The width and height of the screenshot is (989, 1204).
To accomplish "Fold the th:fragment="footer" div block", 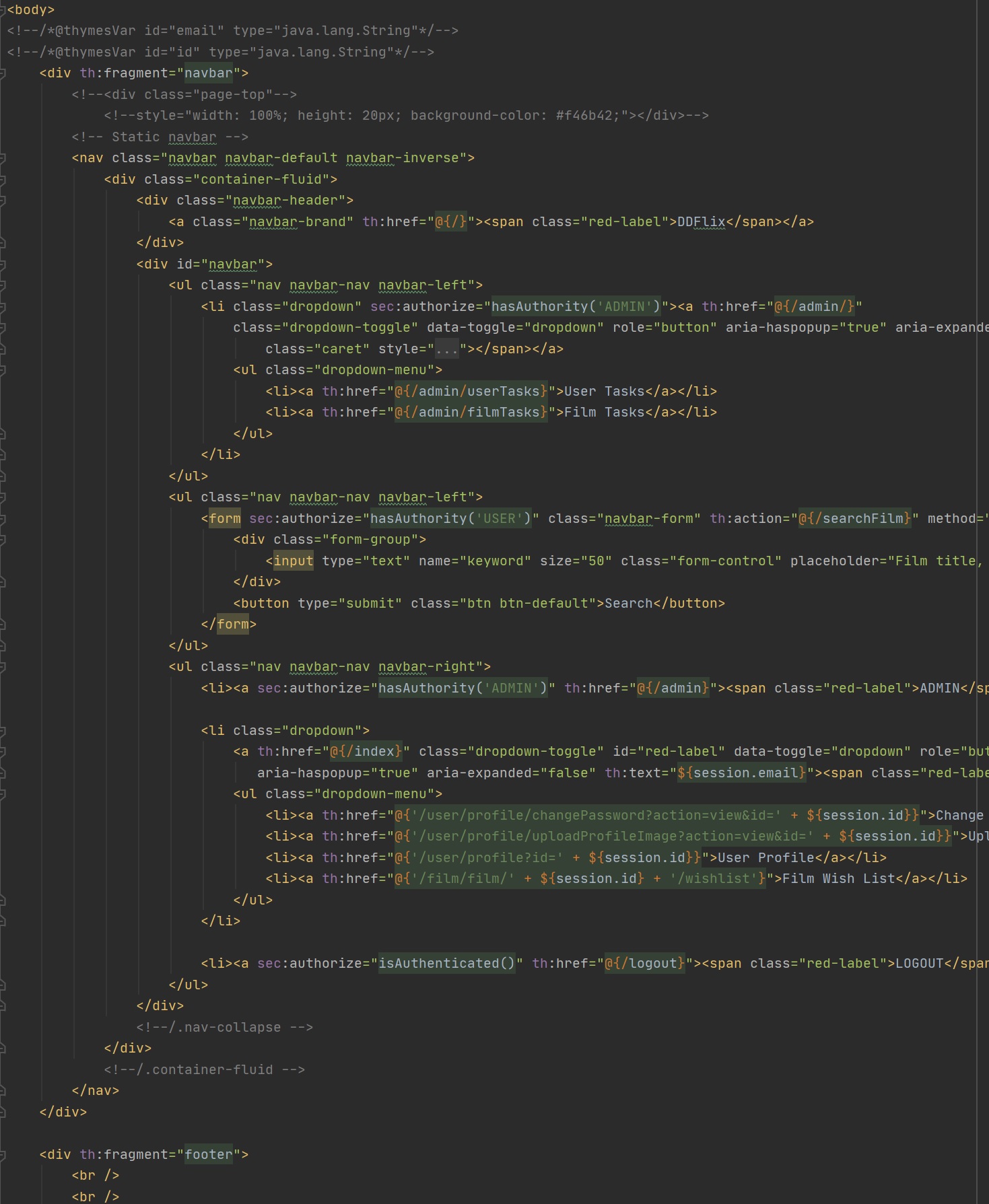I will (3, 1155).
